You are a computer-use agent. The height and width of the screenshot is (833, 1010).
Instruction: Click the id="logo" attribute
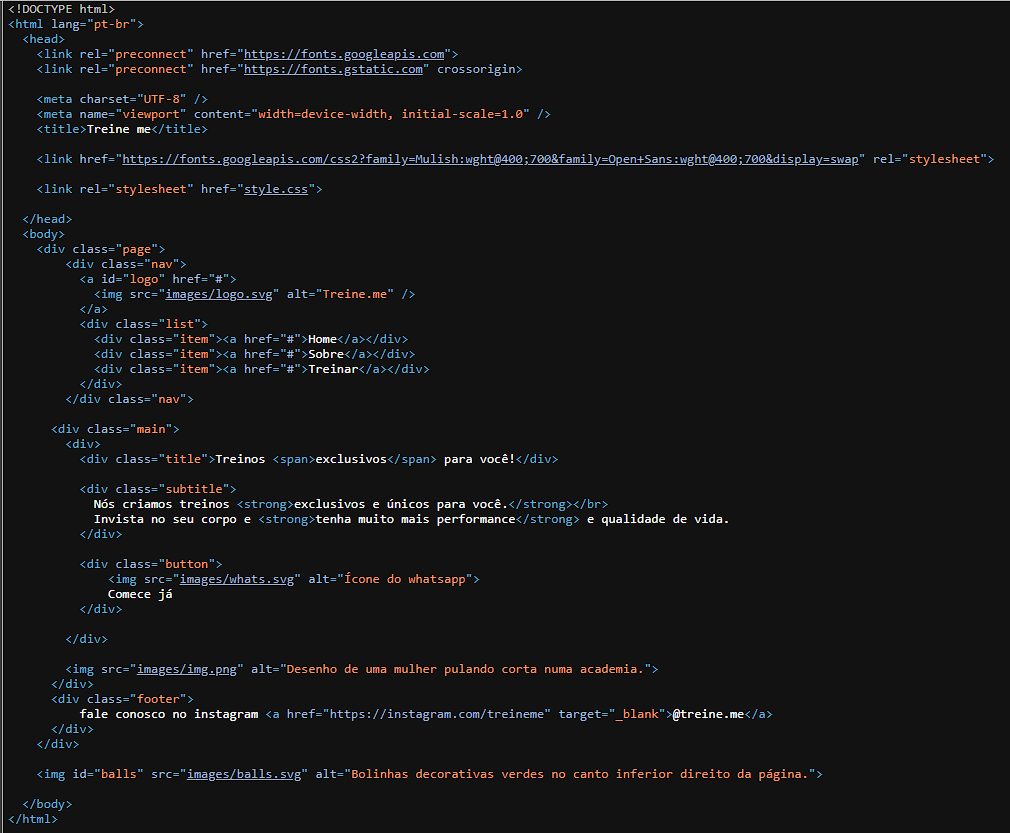120,278
